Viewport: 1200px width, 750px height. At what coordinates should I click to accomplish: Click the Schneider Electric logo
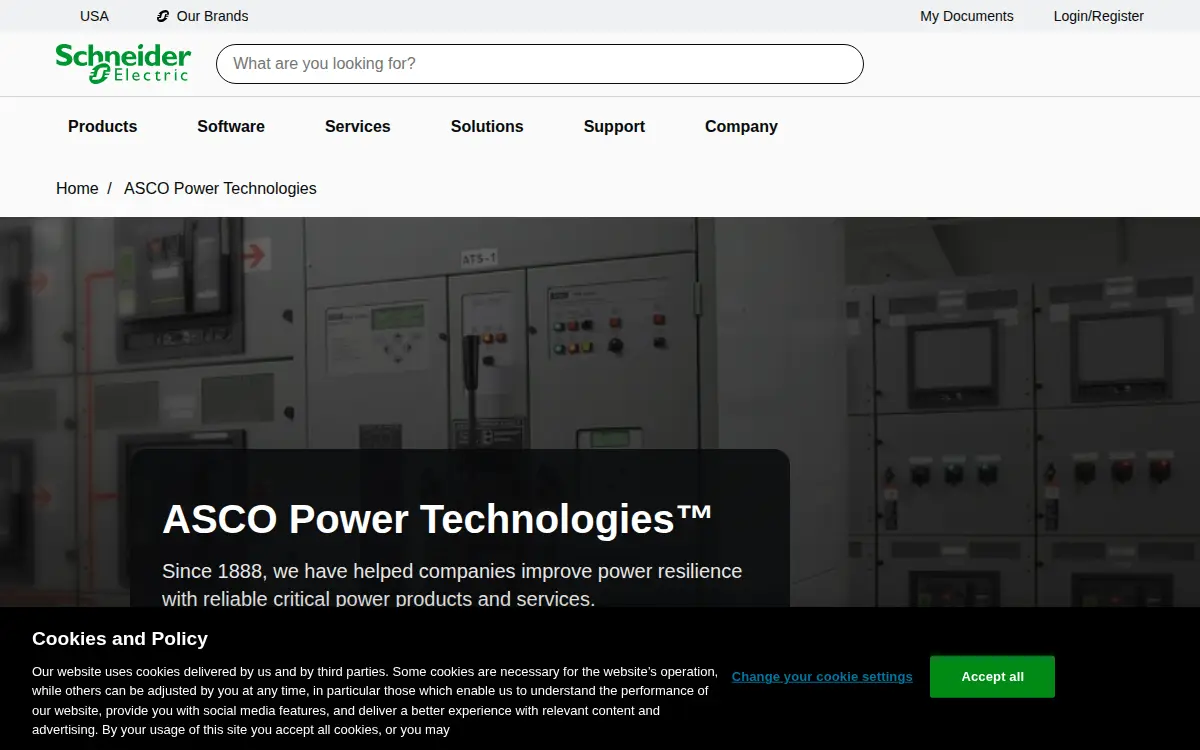coord(123,64)
